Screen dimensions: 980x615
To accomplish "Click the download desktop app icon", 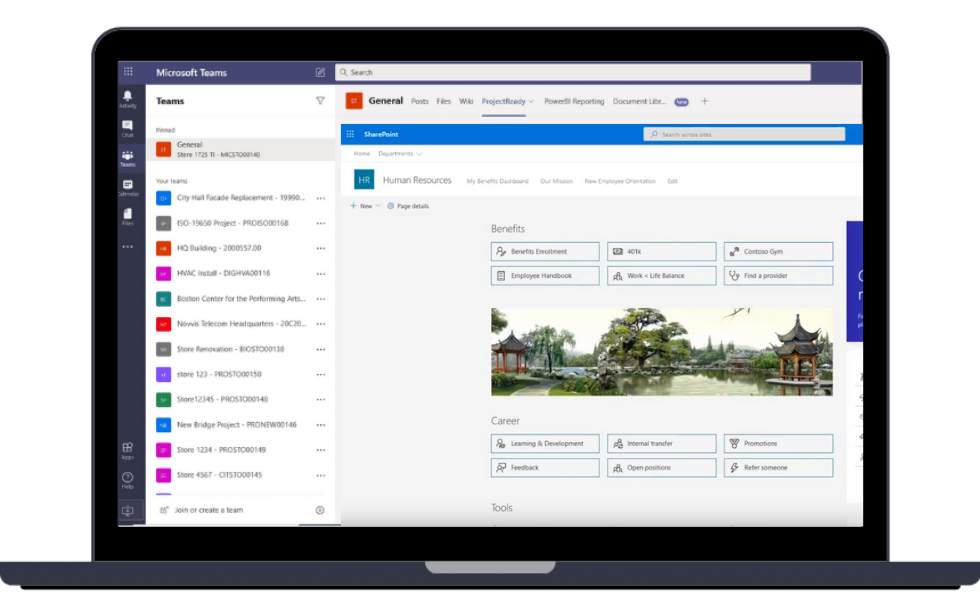I will [x=128, y=511].
